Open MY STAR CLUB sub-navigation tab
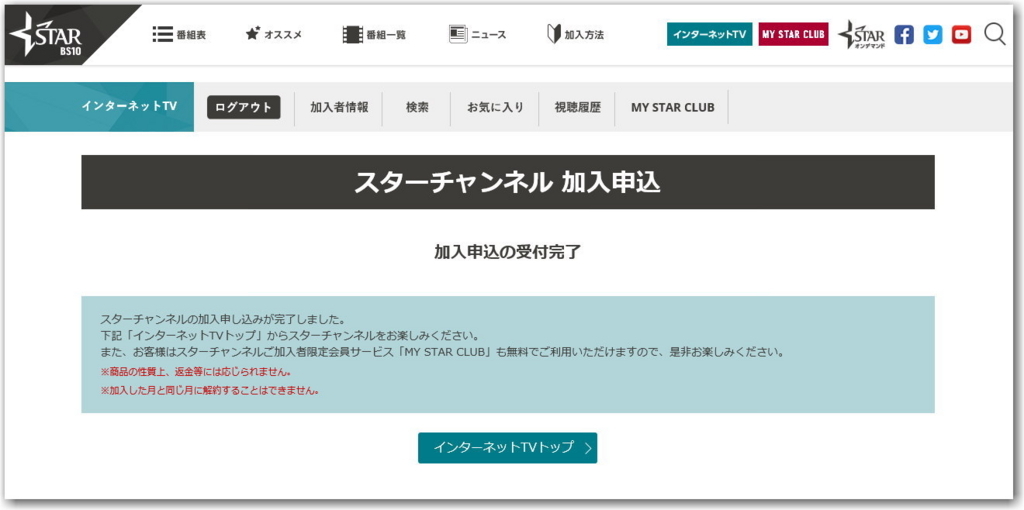The width and height of the screenshot is (1024, 510). click(673, 108)
